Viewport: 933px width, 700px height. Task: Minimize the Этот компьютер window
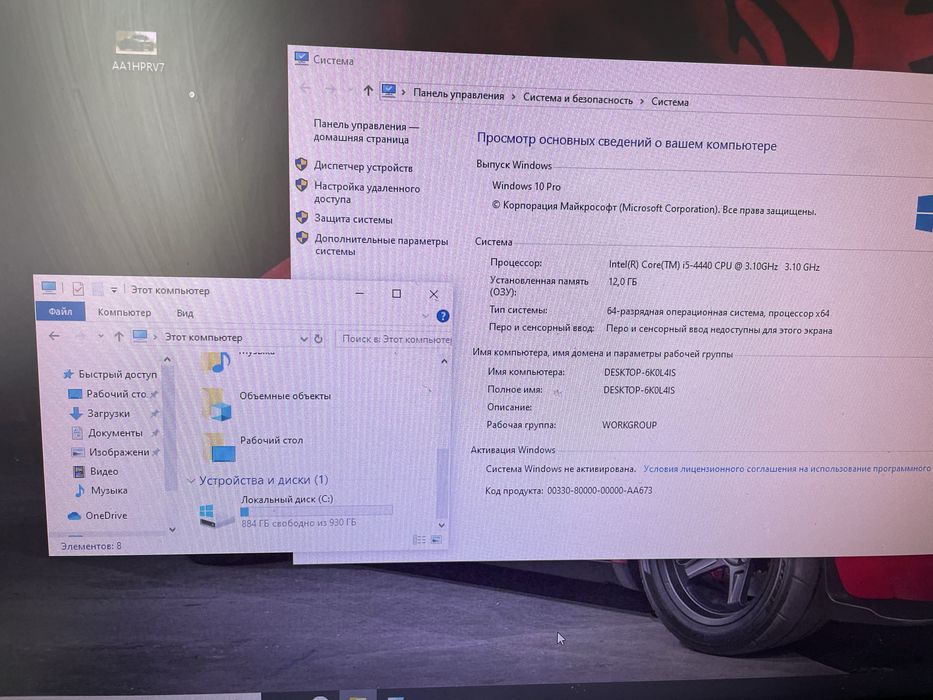[359, 293]
